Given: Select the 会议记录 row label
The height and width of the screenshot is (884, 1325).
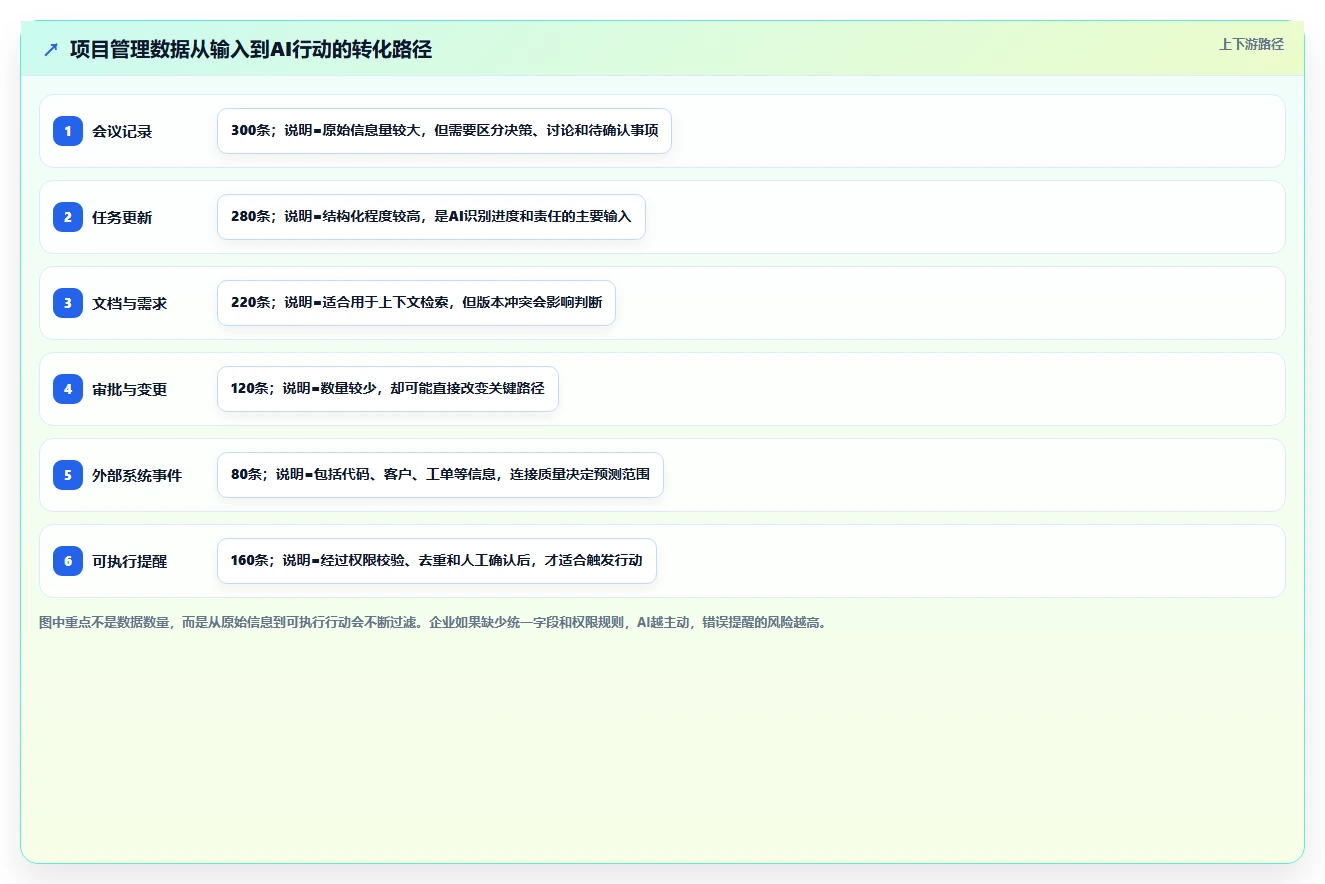Looking at the screenshot, I should coord(122,131).
